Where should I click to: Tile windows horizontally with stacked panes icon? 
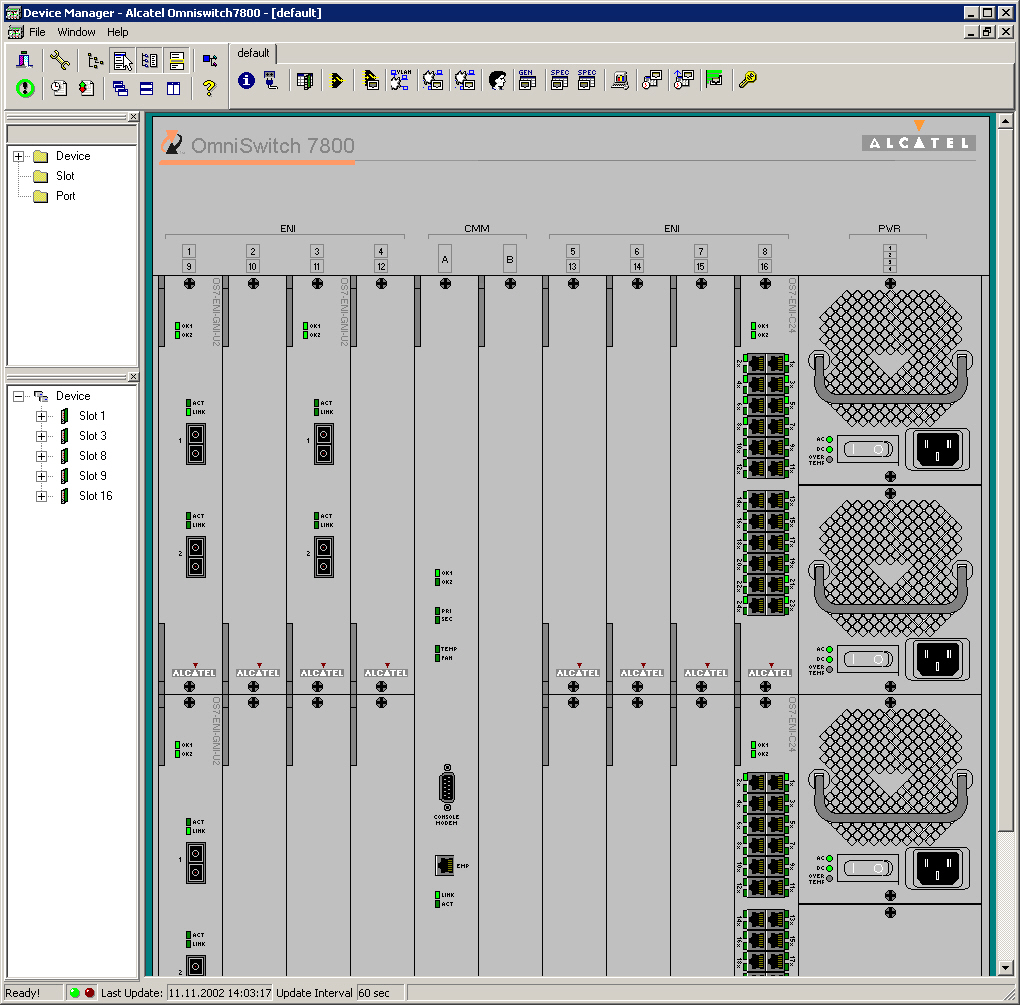(147, 88)
